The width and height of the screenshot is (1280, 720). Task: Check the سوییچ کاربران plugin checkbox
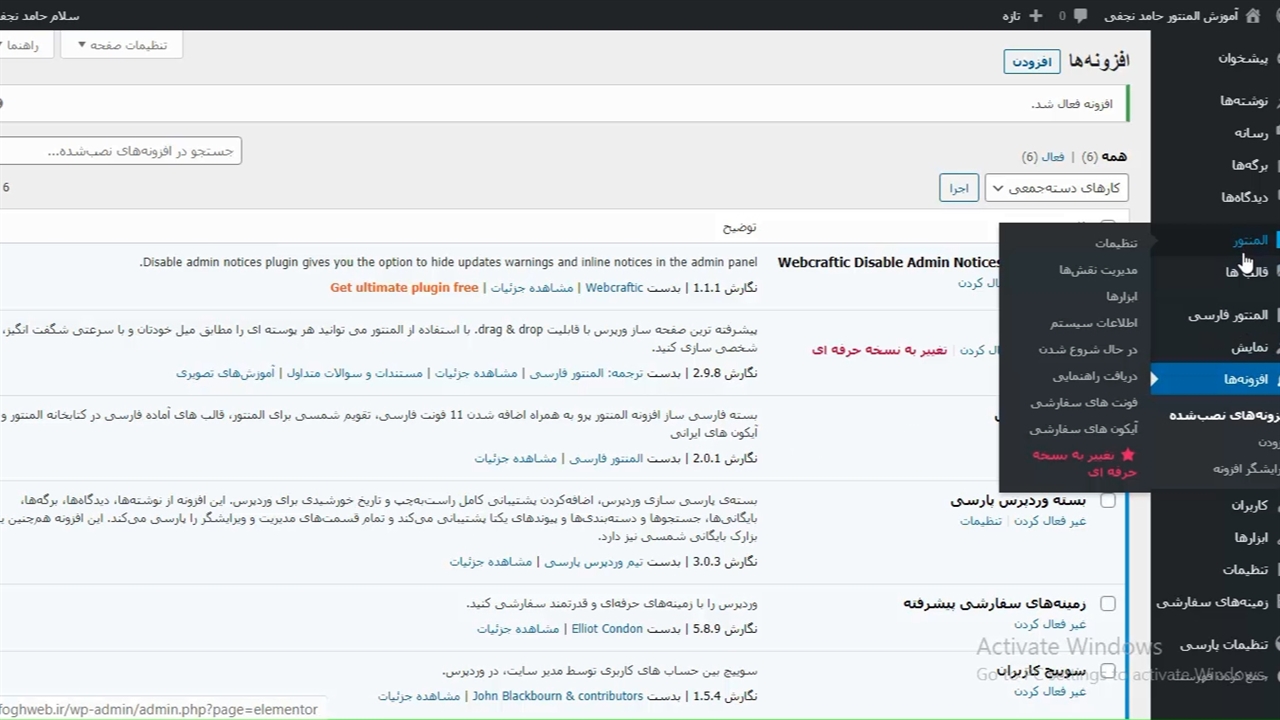(1108, 670)
